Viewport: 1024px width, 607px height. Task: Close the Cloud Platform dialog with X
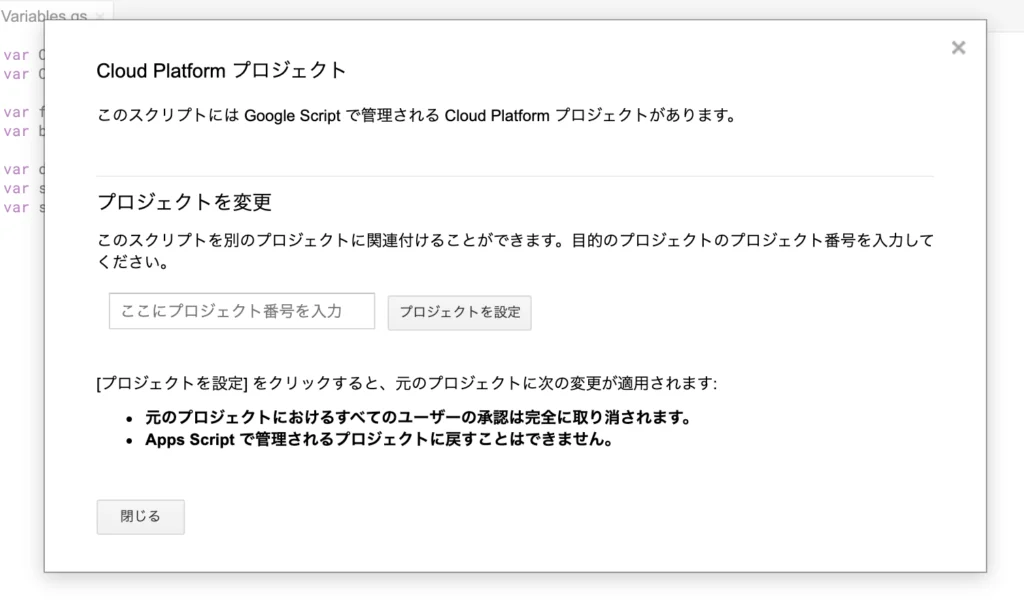tap(958, 48)
